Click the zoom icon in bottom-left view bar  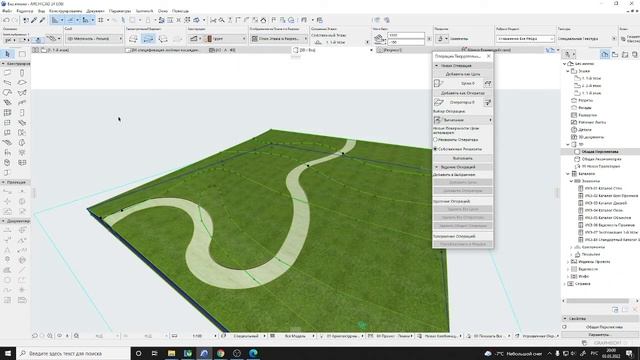50,336
